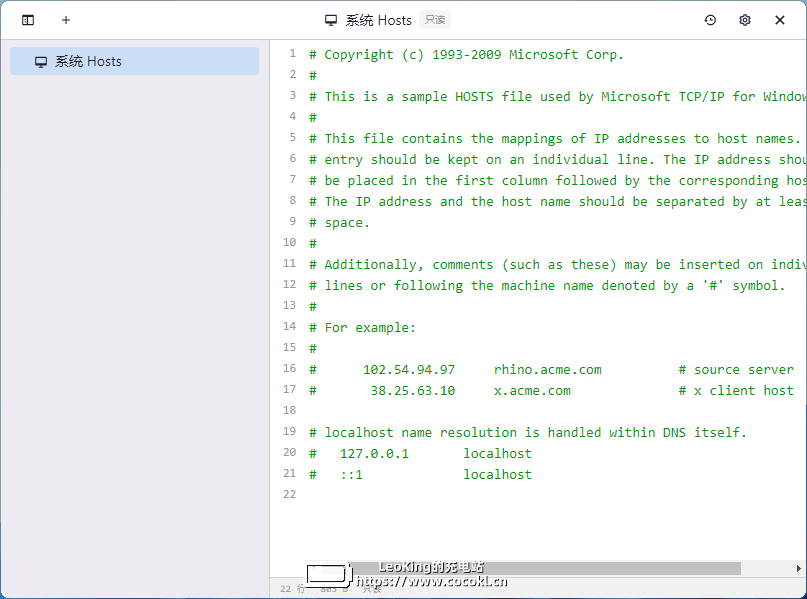This screenshot has height=599, width=807.
Task: Click line number 16 in the gutter
Action: [289, 369]
